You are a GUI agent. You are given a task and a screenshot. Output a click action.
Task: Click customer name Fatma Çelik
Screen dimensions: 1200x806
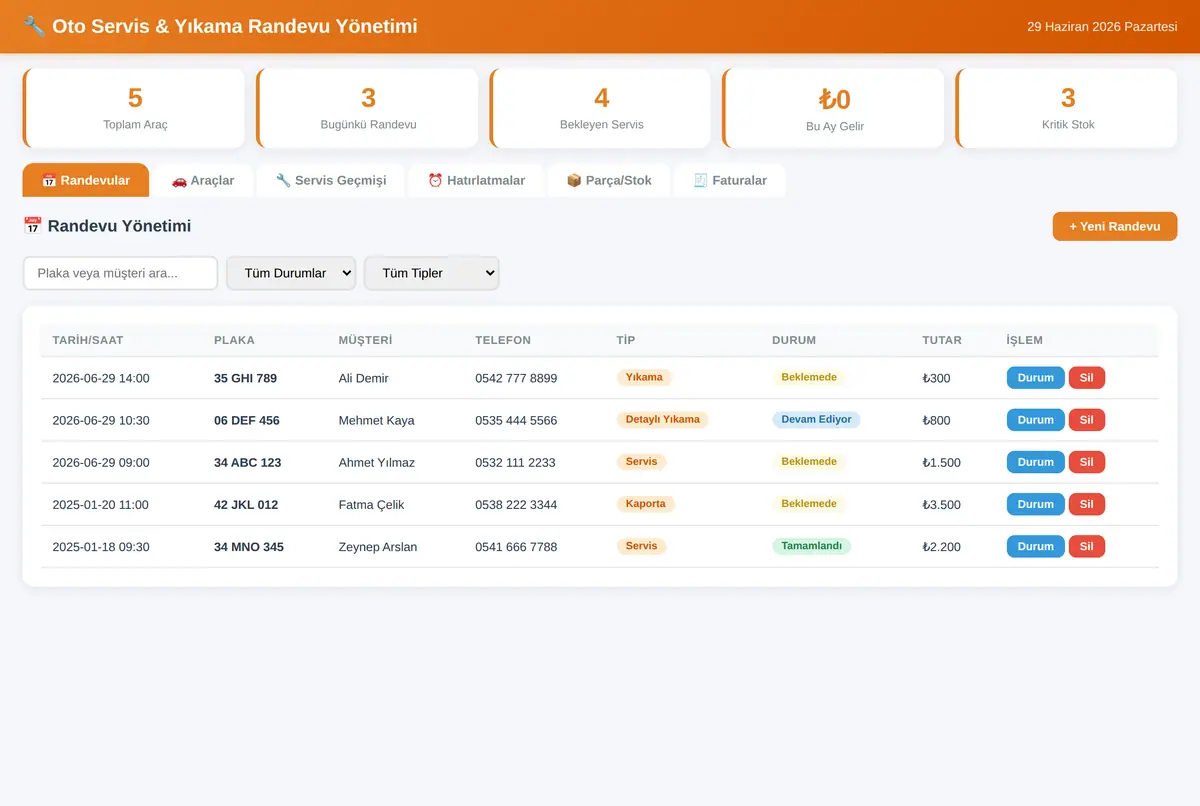(372, 504)
